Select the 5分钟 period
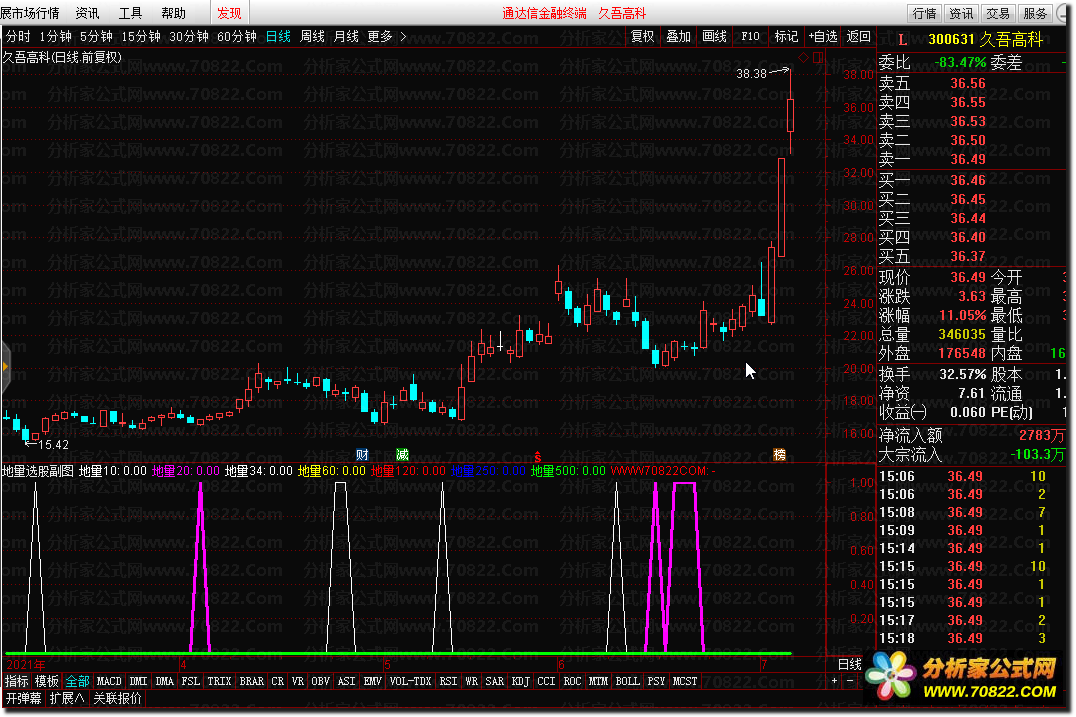The height and width of the screenshot is (717, 1076). pyautogui.click(x=96, y=36)
